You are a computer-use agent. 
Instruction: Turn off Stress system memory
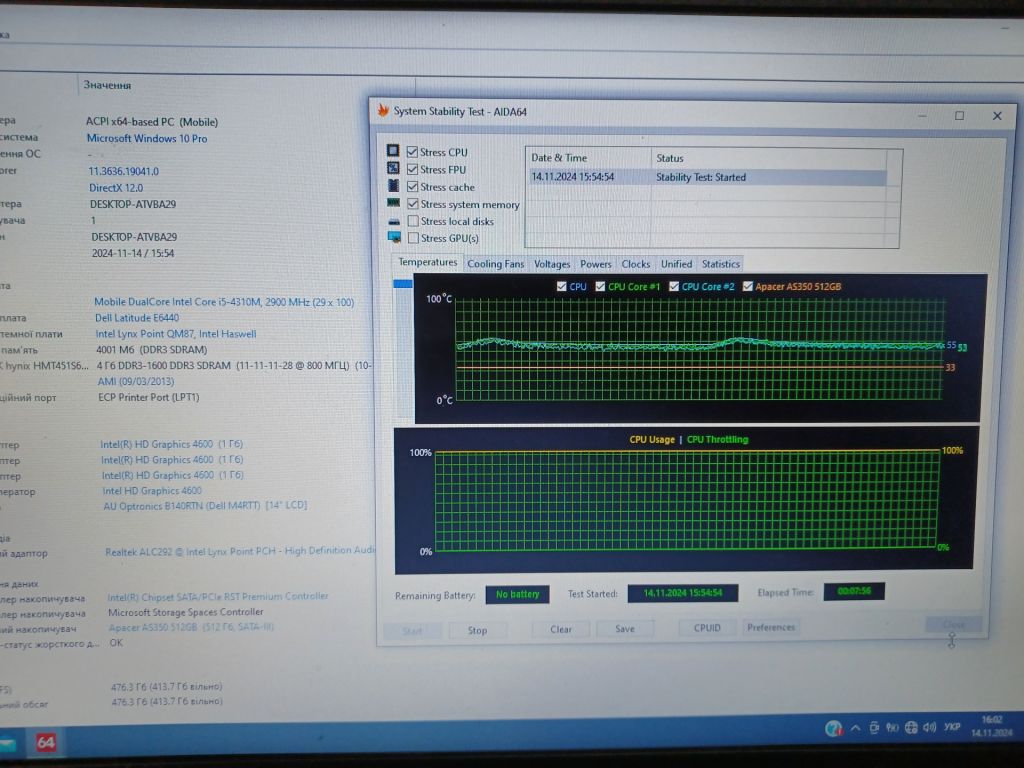click(x=413, y=204)
